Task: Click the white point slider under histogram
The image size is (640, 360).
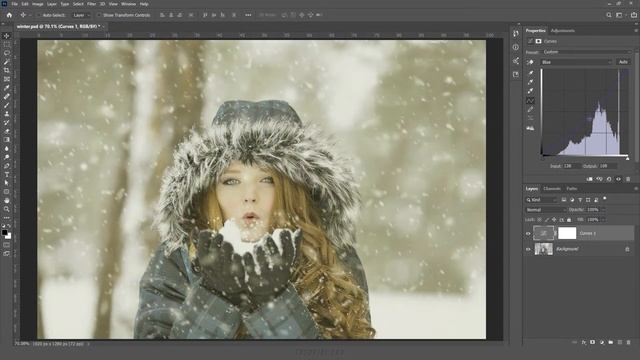Action: 628,159
